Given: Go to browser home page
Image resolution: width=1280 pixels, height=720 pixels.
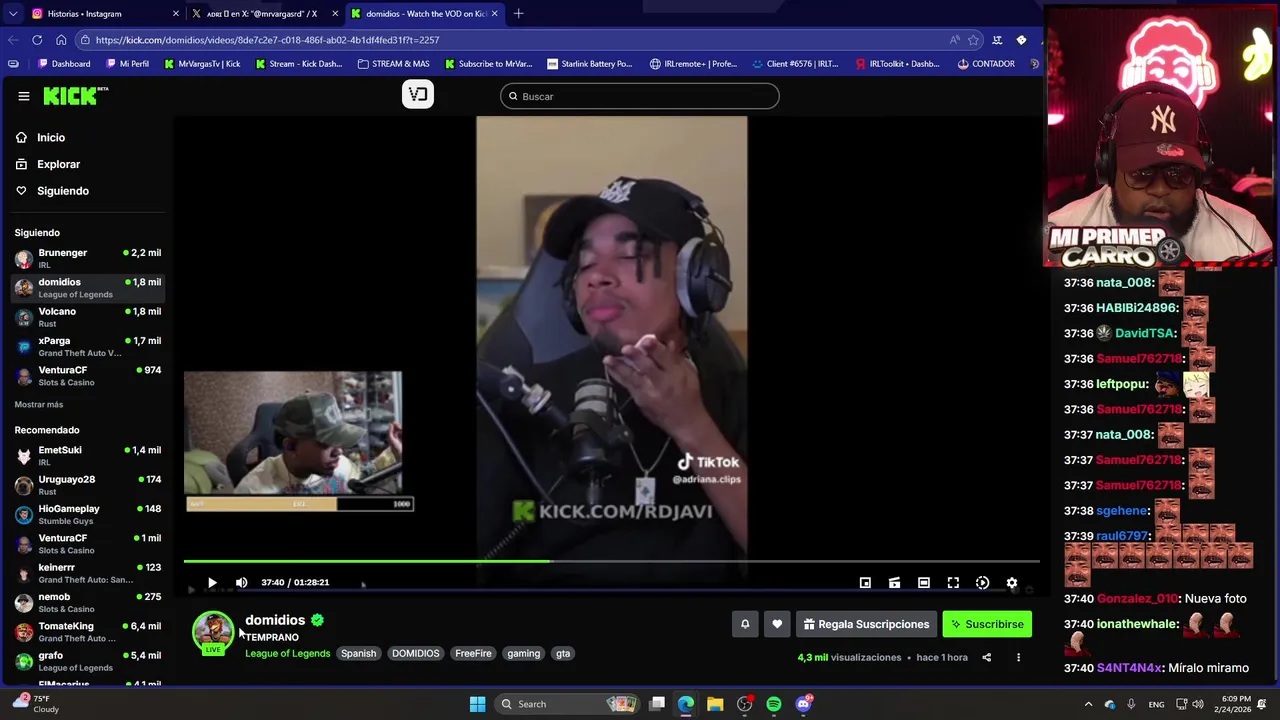Looking at the screenshot, I should (x=61, y=40).
